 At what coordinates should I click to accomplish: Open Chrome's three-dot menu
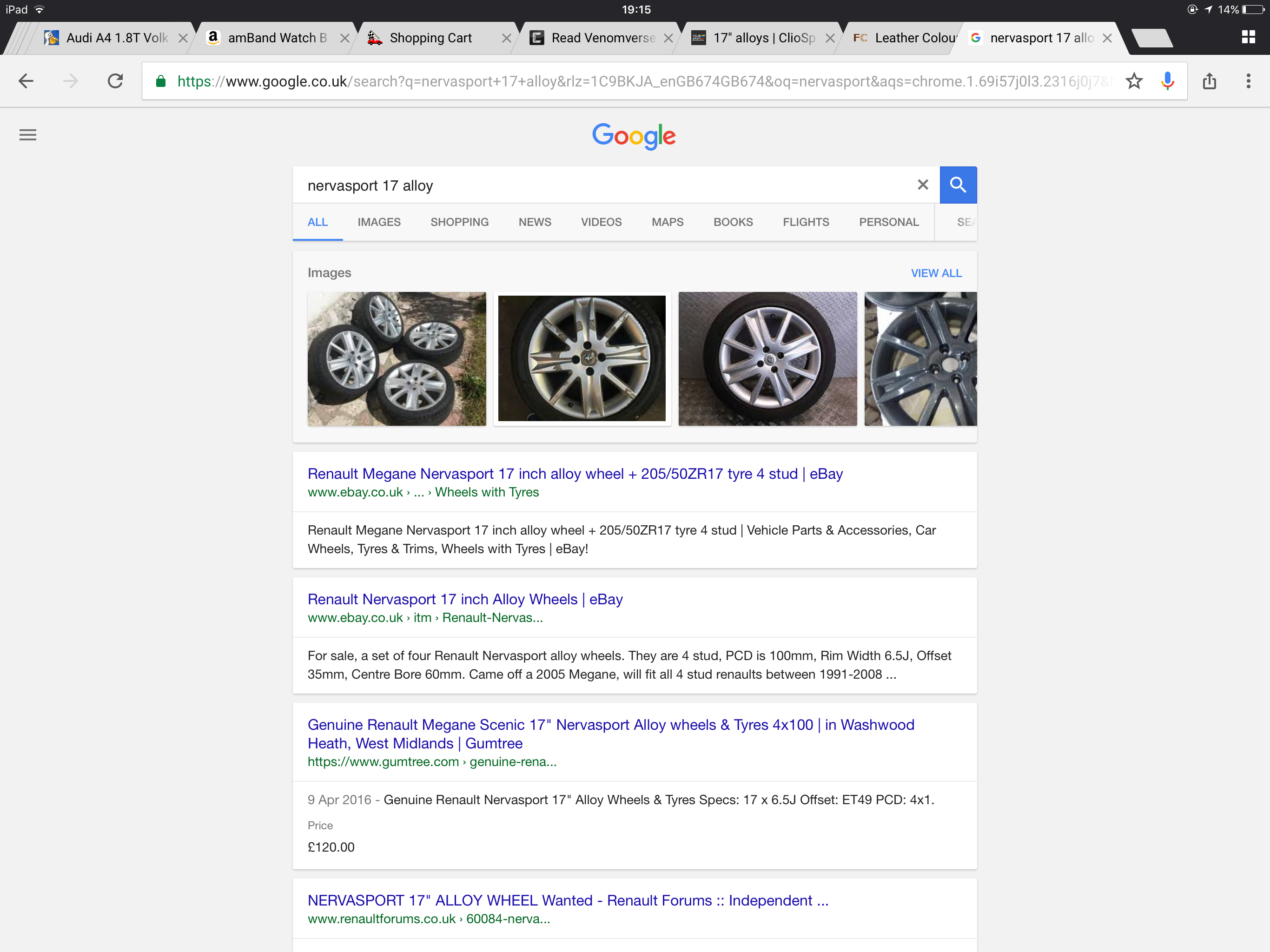click(1248, 81)
